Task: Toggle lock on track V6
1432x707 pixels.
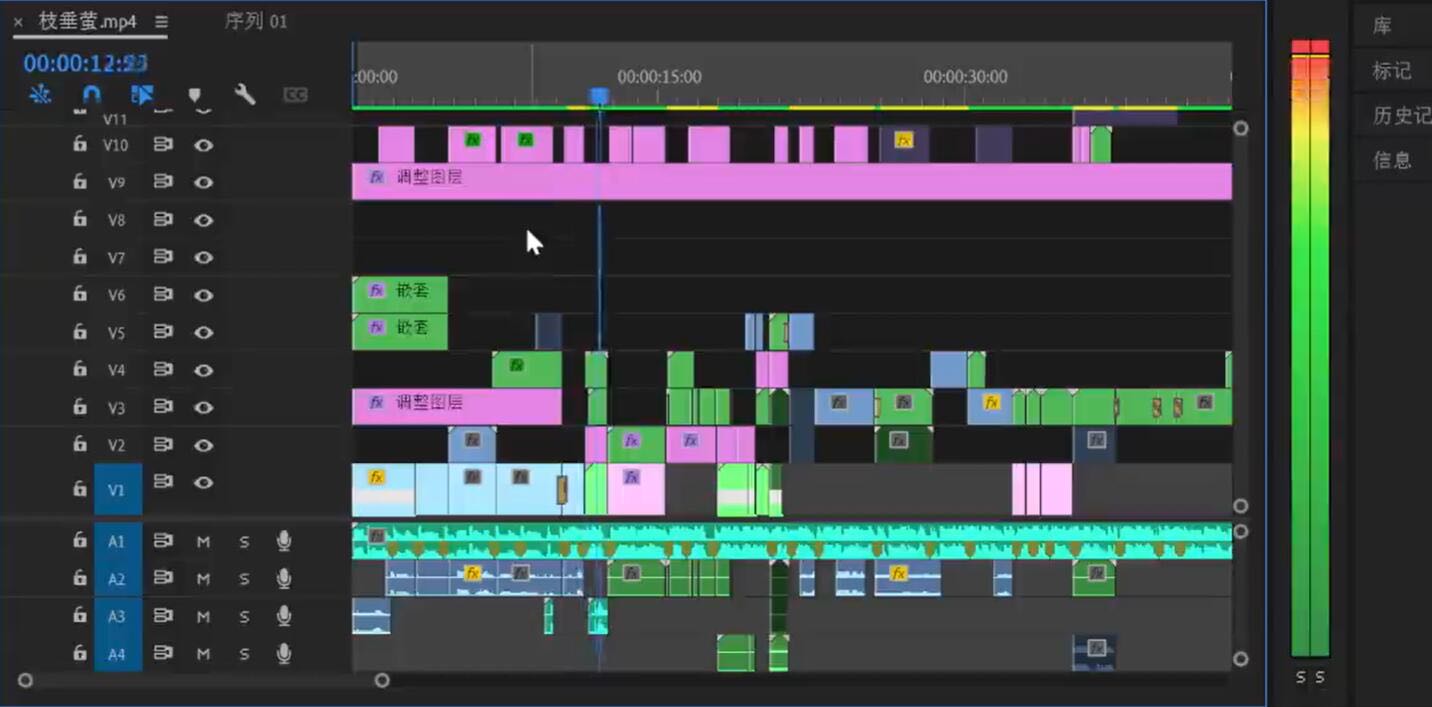Action: 79,294
